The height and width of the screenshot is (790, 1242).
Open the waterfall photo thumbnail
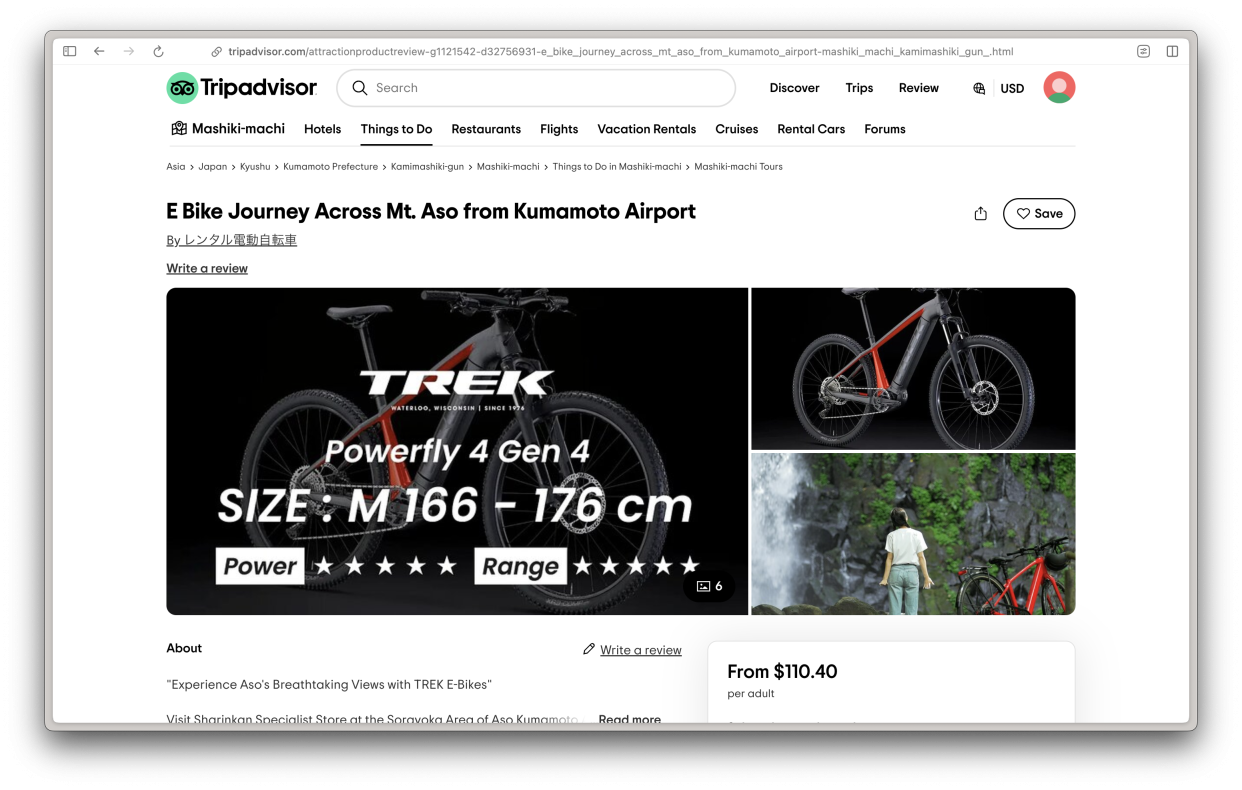[x=913, y=534]
